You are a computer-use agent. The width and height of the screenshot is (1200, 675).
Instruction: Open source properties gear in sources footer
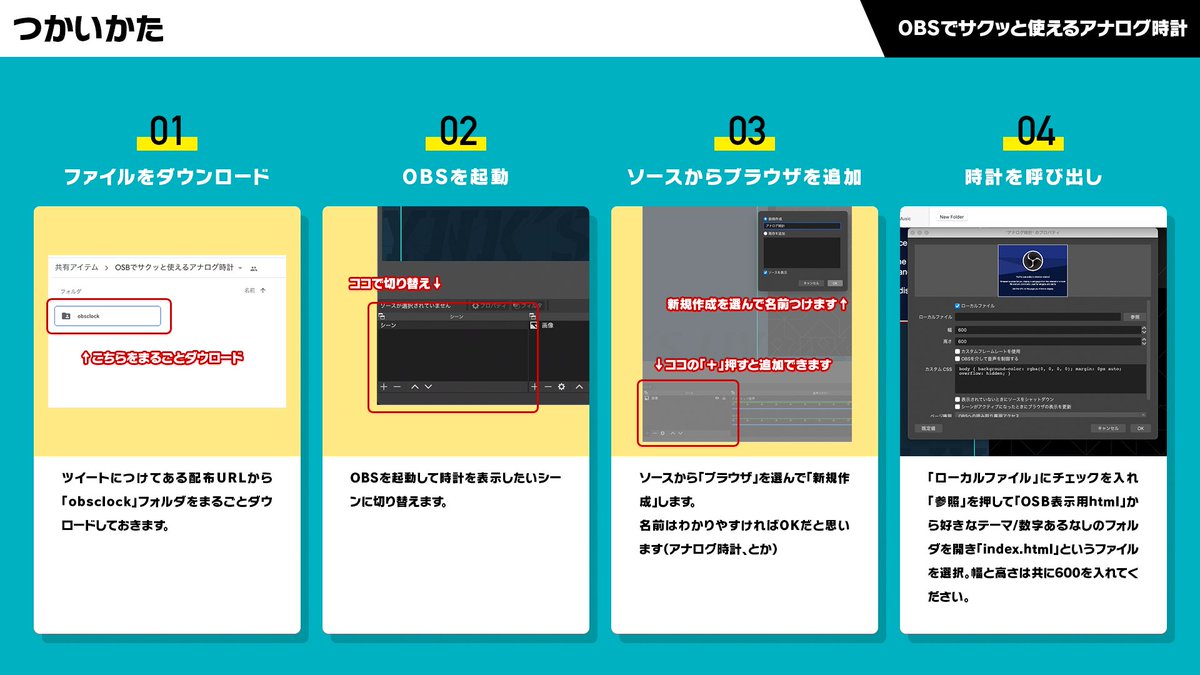pyautogui.click(x=562, y=387)
